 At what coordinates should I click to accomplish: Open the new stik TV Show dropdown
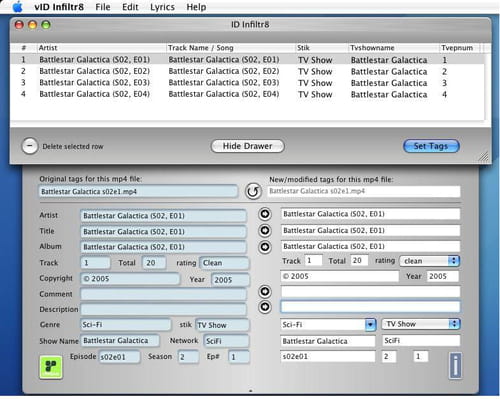click(x=421, y=324)
